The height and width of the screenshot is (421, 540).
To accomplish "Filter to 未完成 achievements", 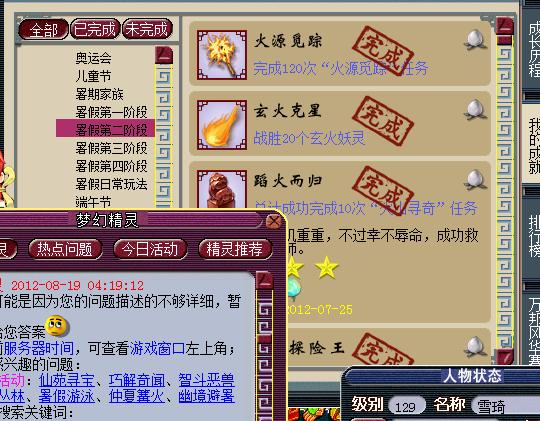I will coord(147,29).
